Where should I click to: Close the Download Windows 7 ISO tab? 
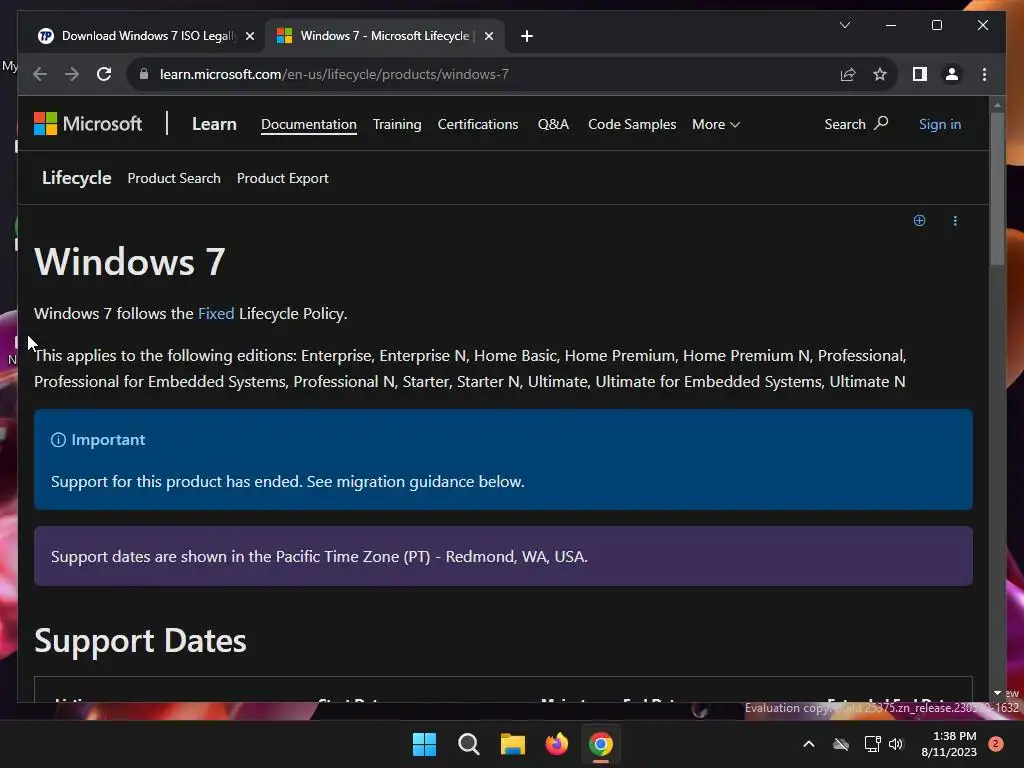[x=249, y=36]
